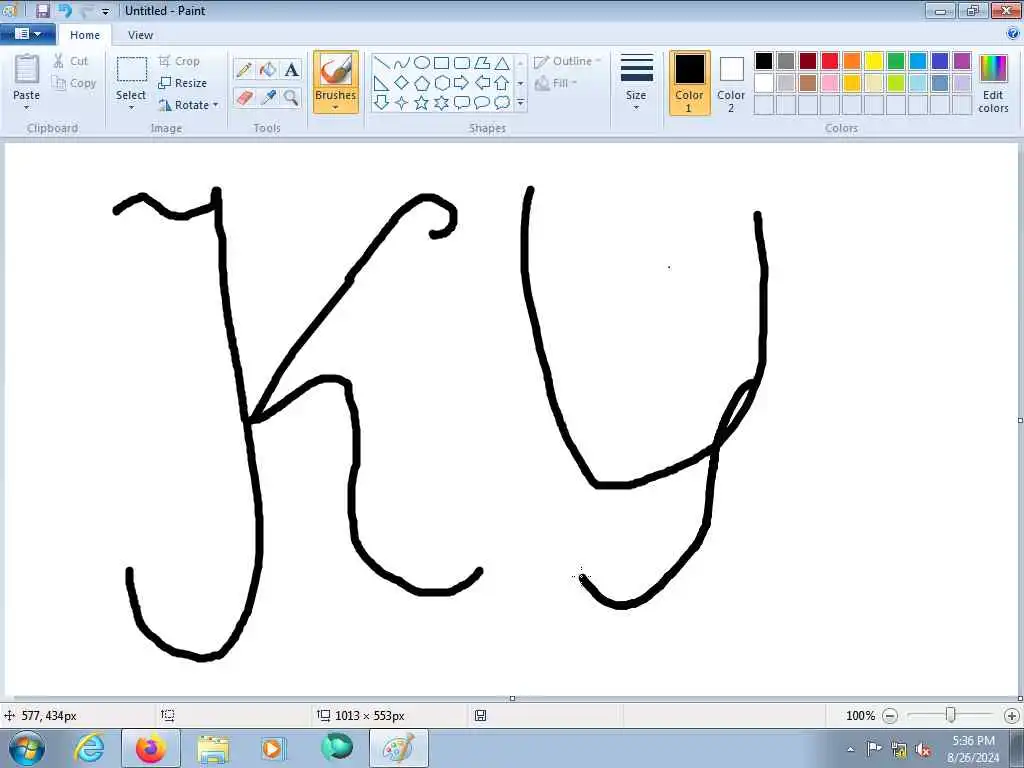Open the Windows Start button
Viewport: 1024px width, 768px height.
27,748
